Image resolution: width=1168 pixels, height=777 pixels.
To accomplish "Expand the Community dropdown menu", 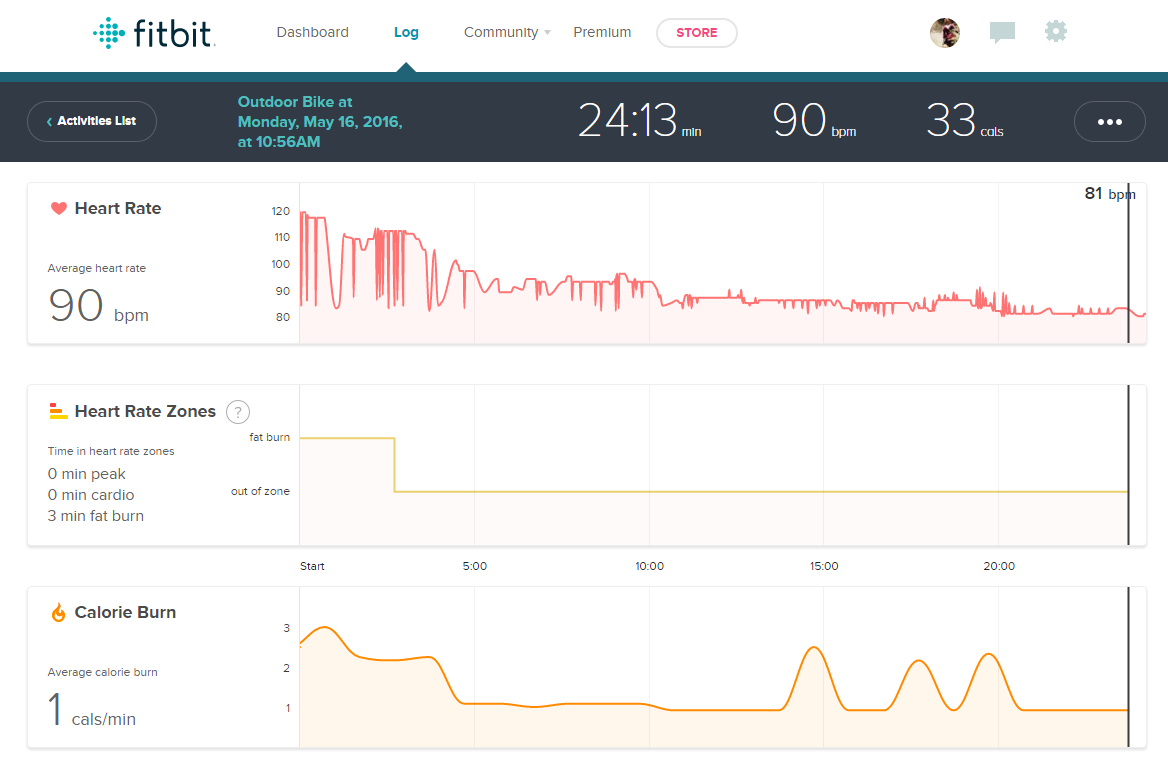I will (x=507, y=32).
